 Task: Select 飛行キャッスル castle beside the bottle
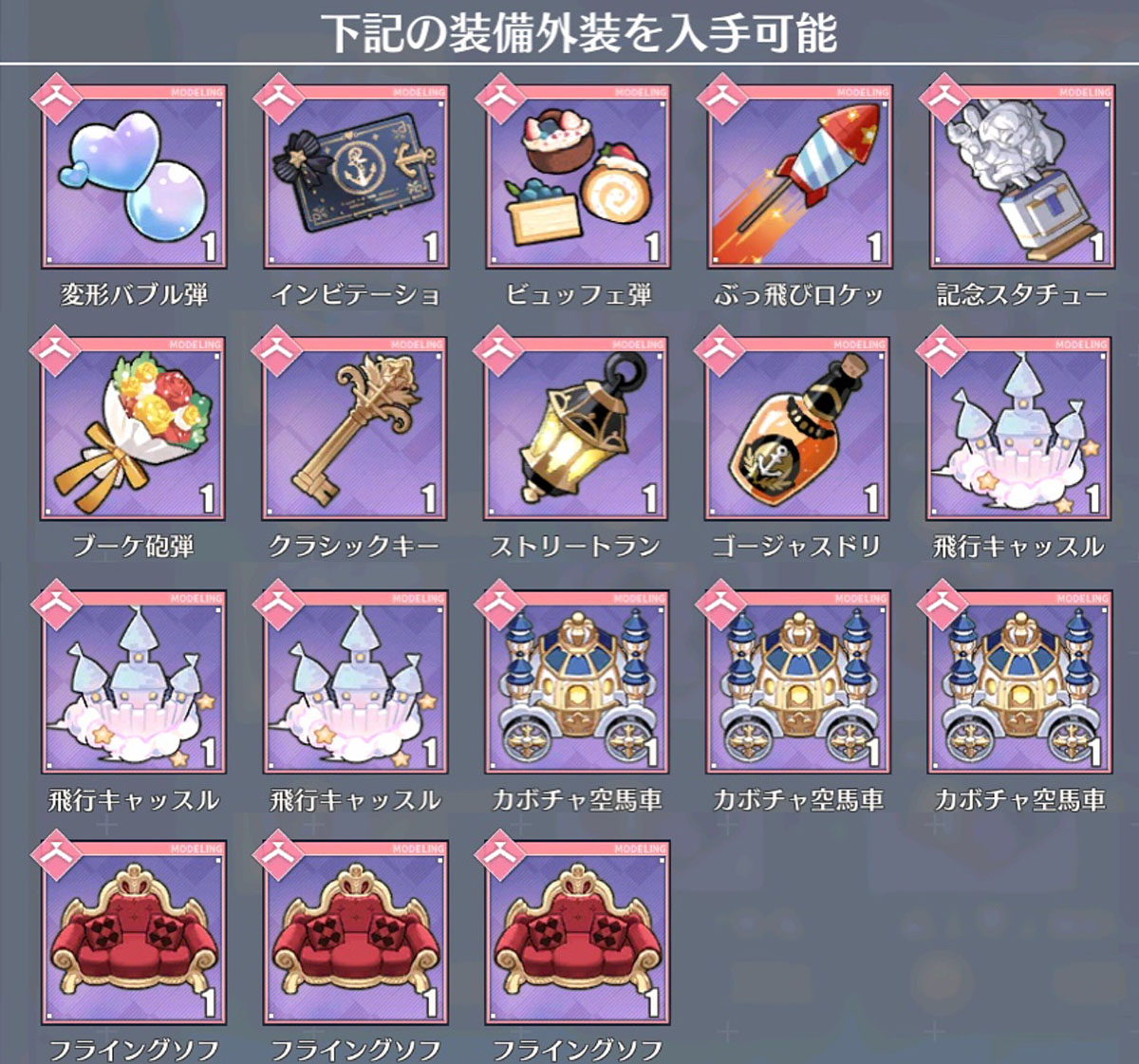[x=1020, y=429]
